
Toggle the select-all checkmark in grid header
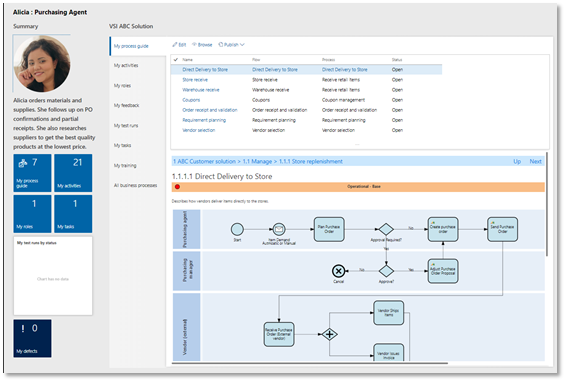pos(176,60)
